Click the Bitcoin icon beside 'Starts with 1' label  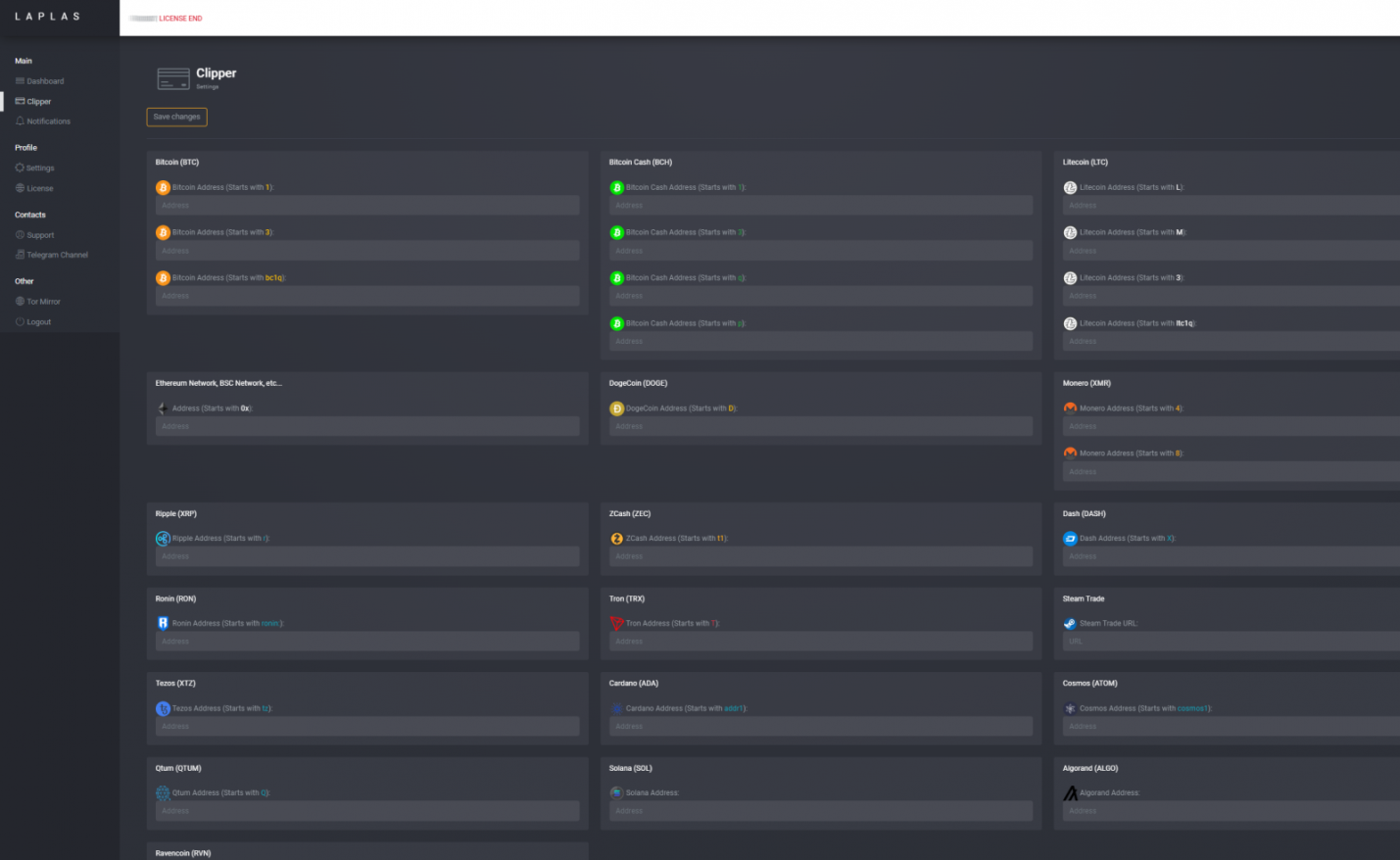point(163,187)
